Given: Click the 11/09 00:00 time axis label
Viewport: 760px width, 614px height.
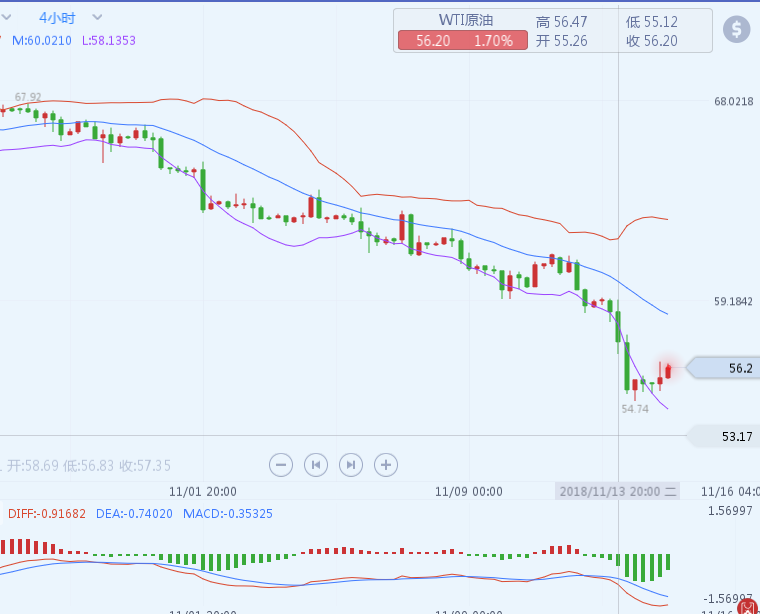Looking at the screenshot, I should coord(469,491).
